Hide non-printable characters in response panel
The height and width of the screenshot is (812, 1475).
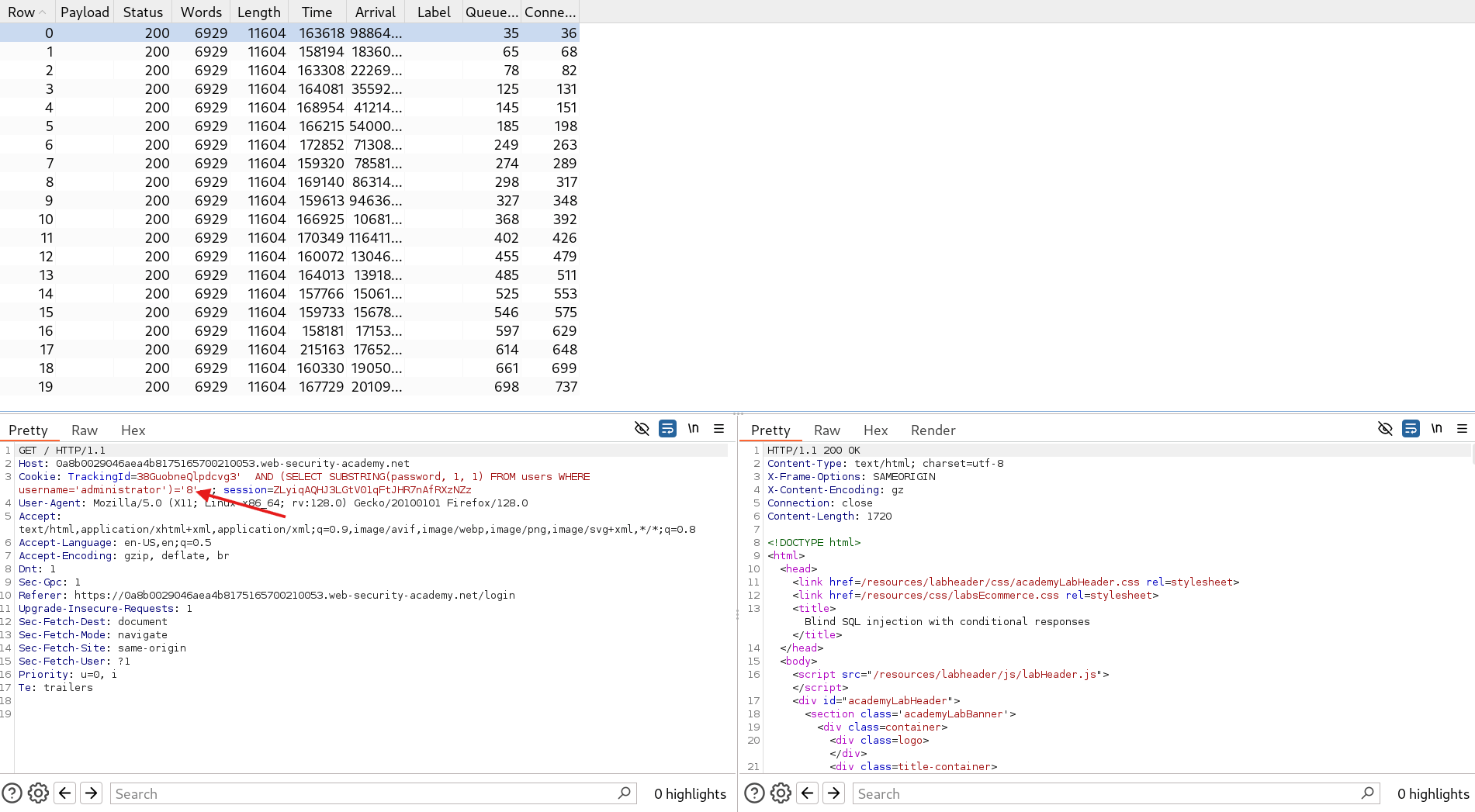[1385, 429]
